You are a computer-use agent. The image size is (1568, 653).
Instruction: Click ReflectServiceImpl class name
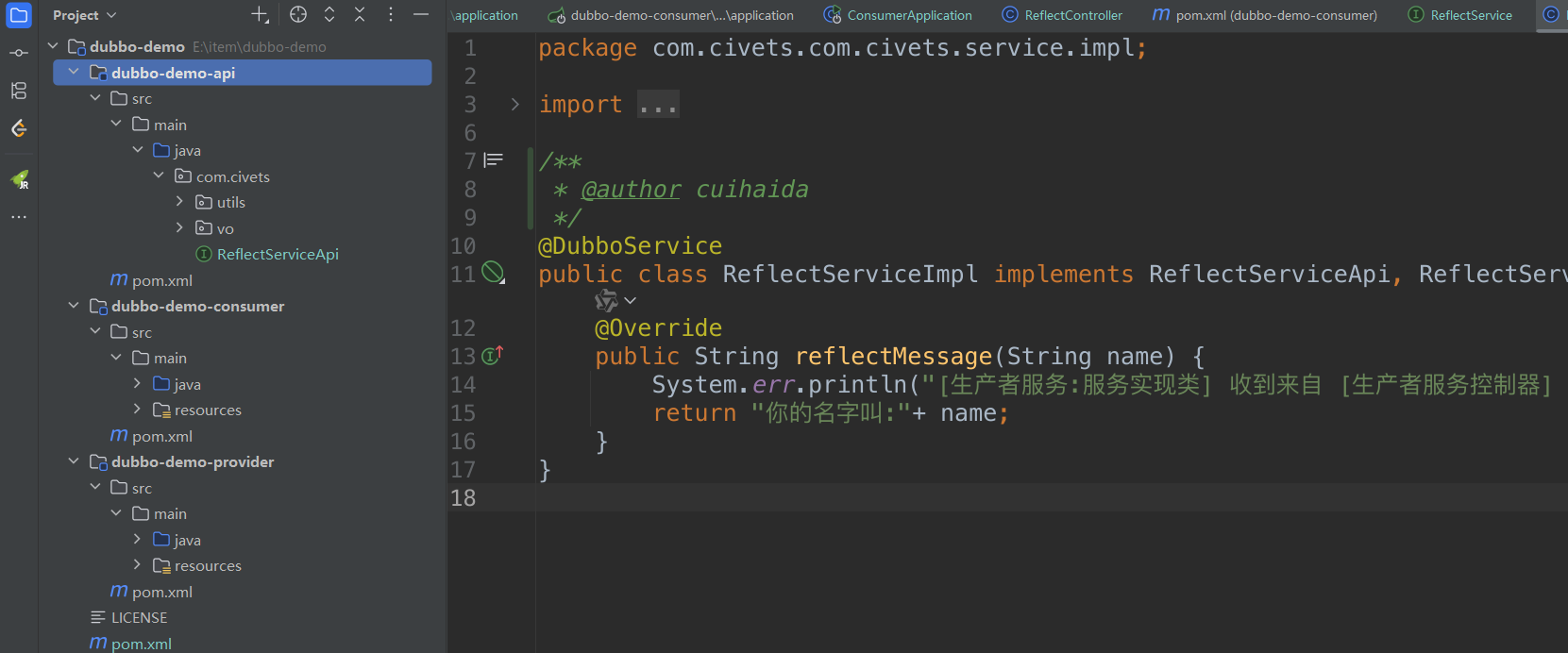[850, 274]
